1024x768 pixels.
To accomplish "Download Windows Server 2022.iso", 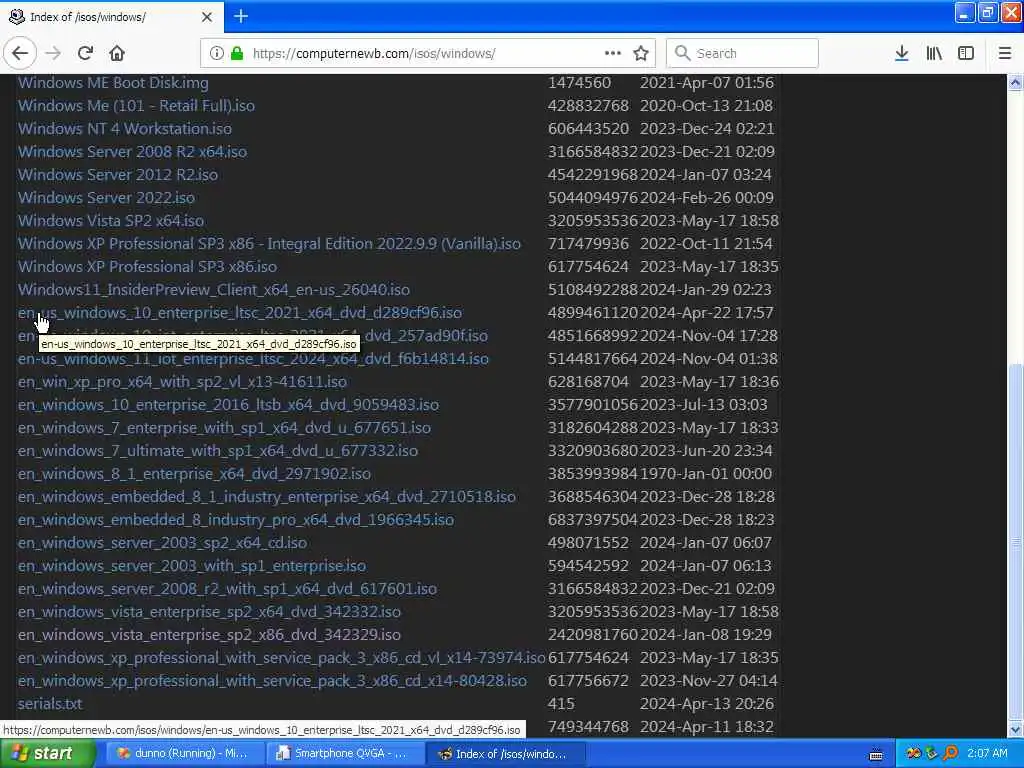I will click(x=106, y=198).
